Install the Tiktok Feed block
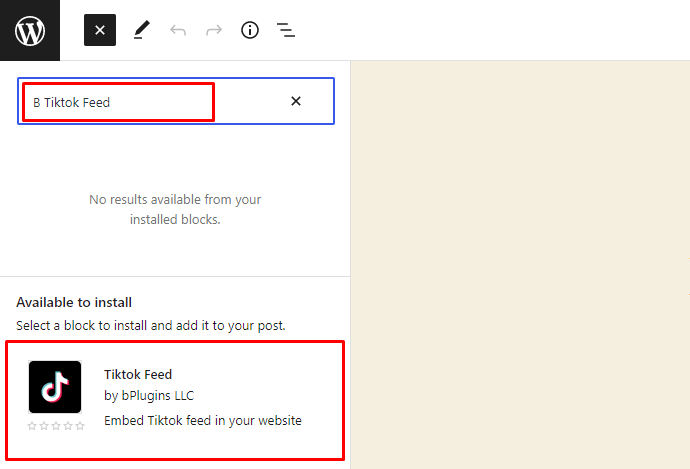This screenshot has width=690, height=469. (x=175, y=400)
